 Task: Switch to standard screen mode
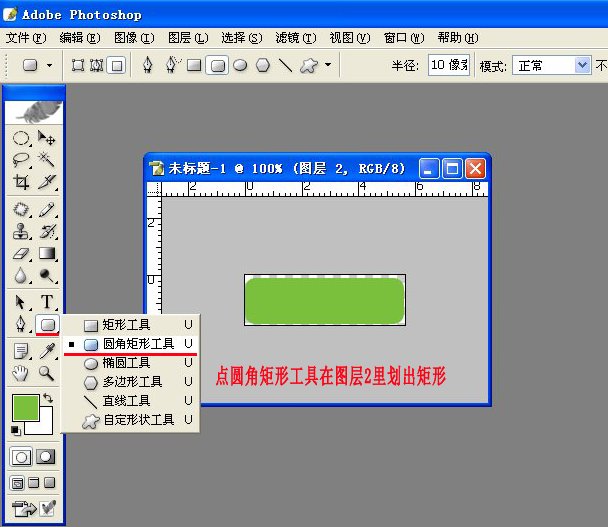(17, 483)
